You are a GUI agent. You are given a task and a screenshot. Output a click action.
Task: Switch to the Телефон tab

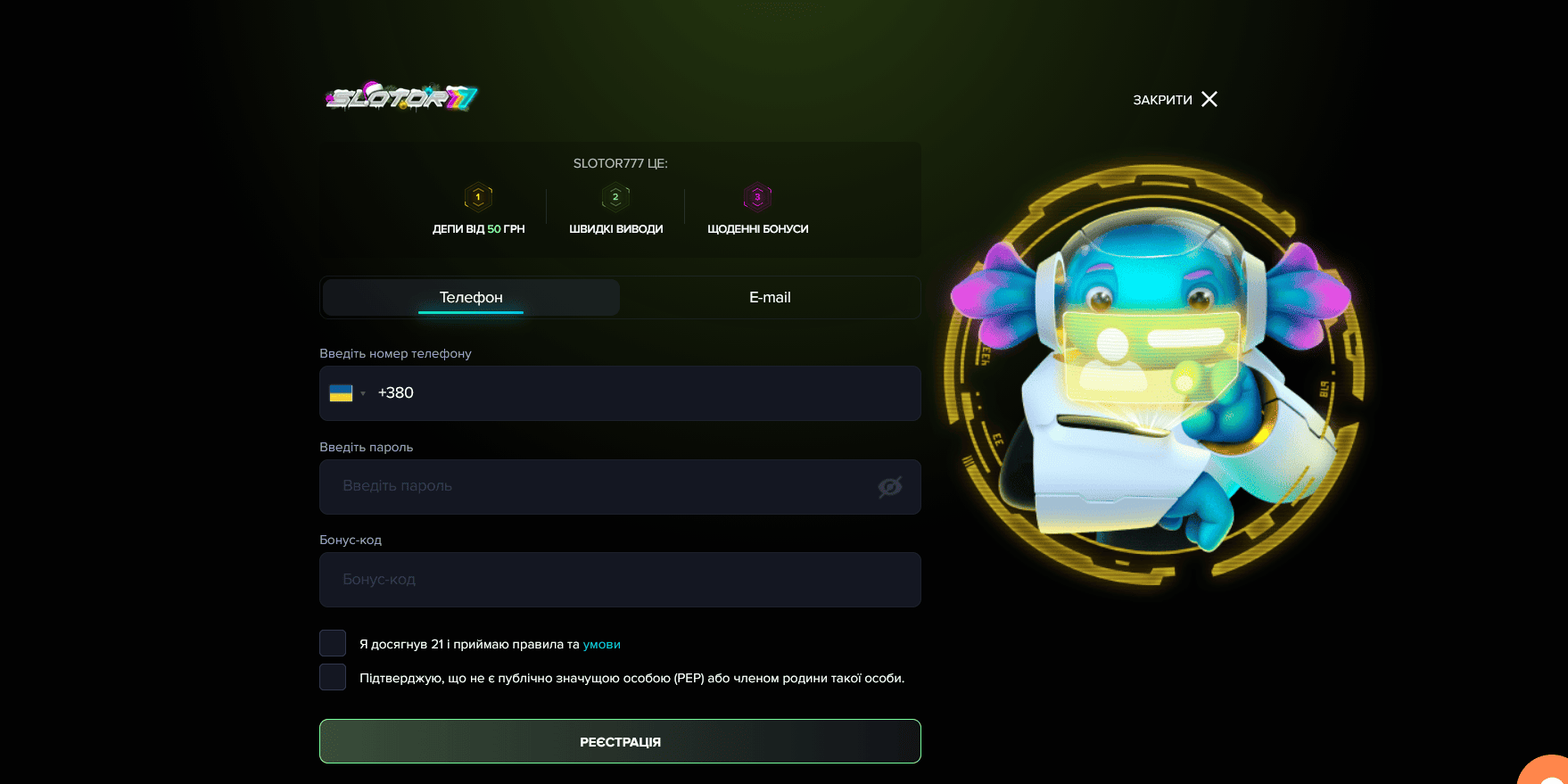point(471,297)
